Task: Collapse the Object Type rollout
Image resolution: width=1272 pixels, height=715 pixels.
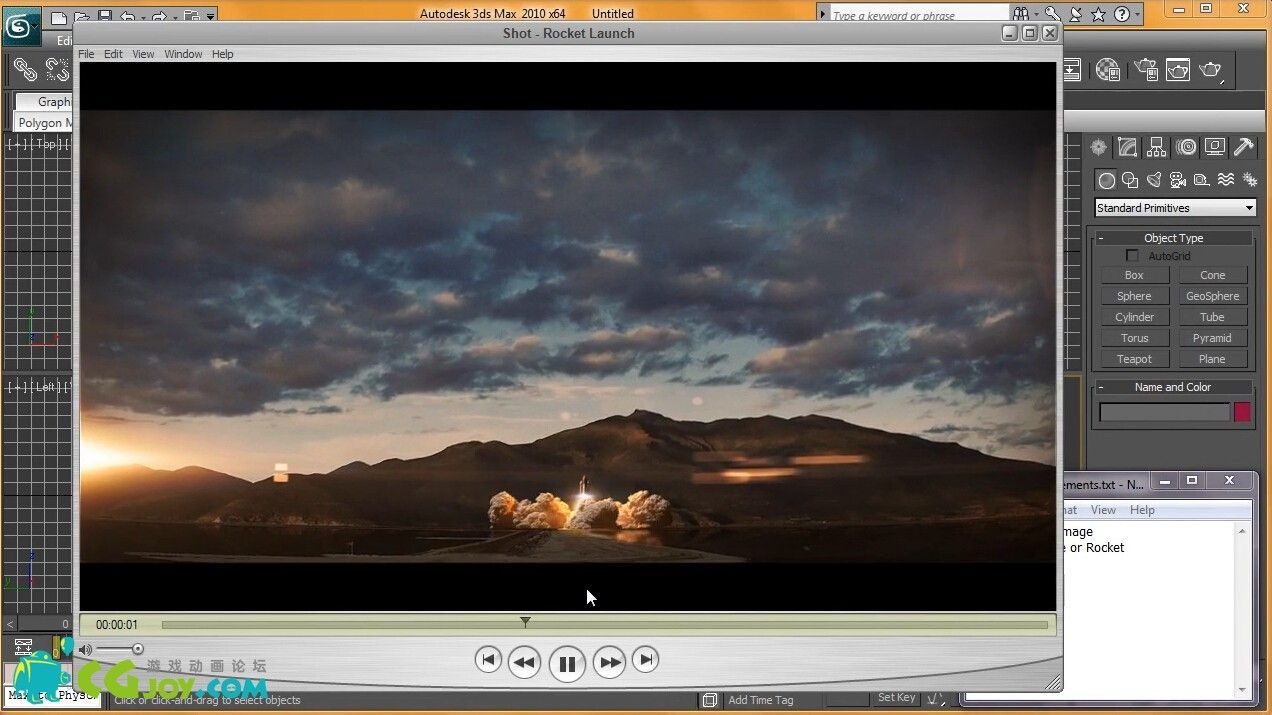Action: coord(1173,238)
